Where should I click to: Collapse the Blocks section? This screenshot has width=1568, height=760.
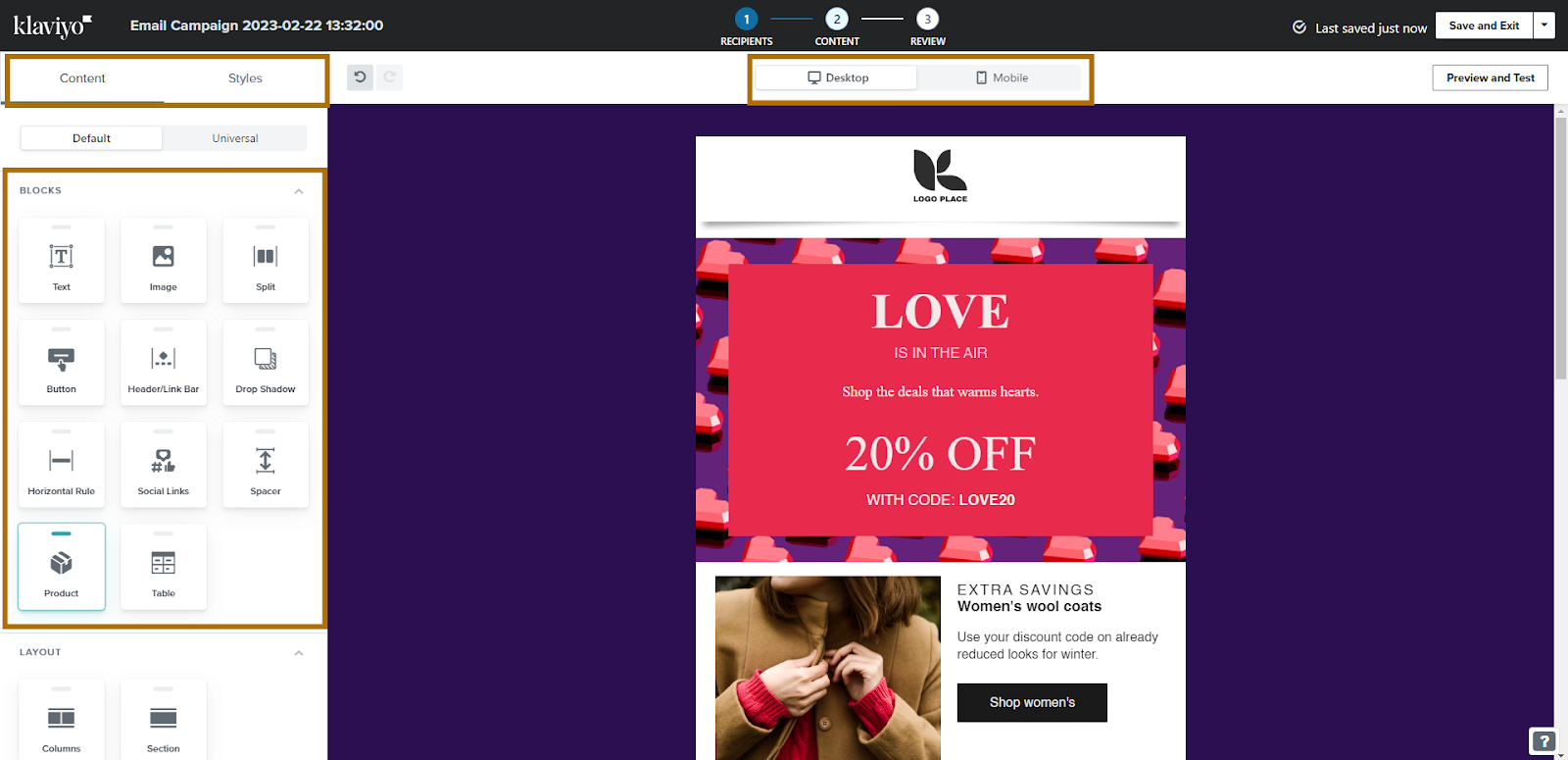pos(299,191)
